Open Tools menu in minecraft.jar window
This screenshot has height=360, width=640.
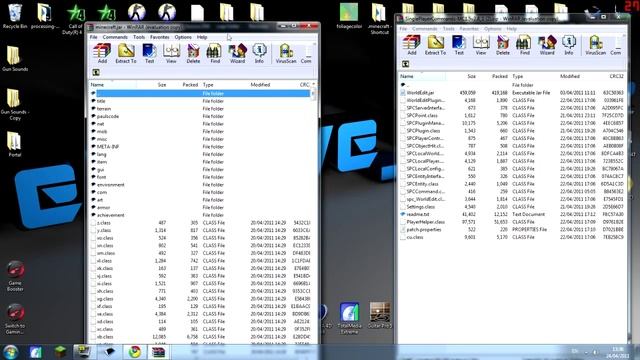pyautogui.click(x=139, y=37)
